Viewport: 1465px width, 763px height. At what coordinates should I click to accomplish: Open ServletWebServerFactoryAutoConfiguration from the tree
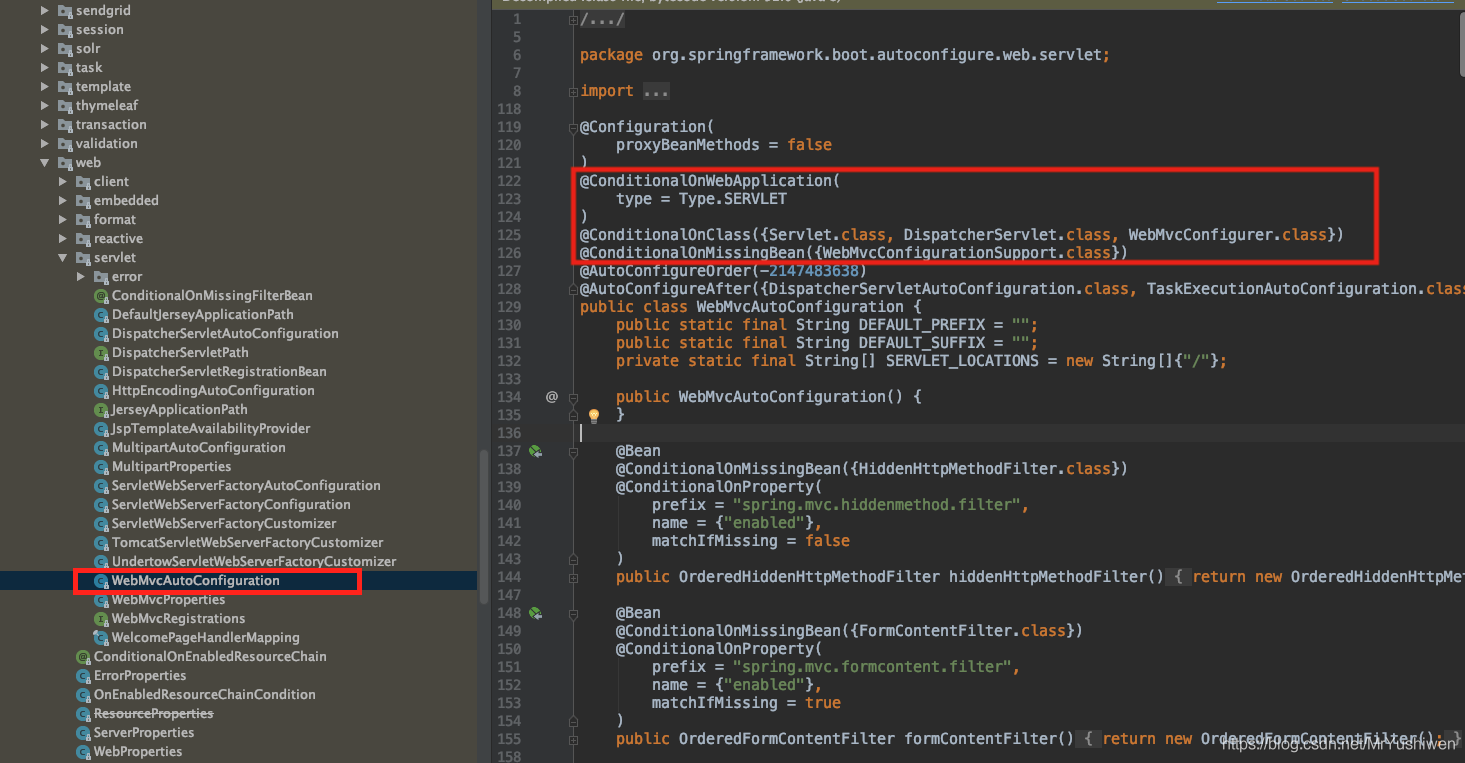[246, 486]
